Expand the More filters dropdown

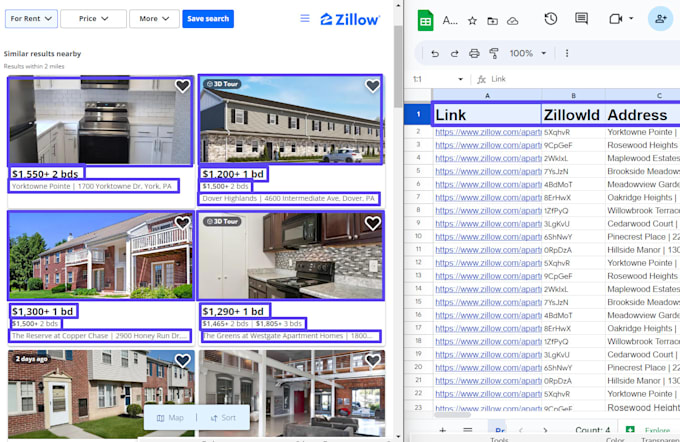pyautogui.click(x=154, y=19)
